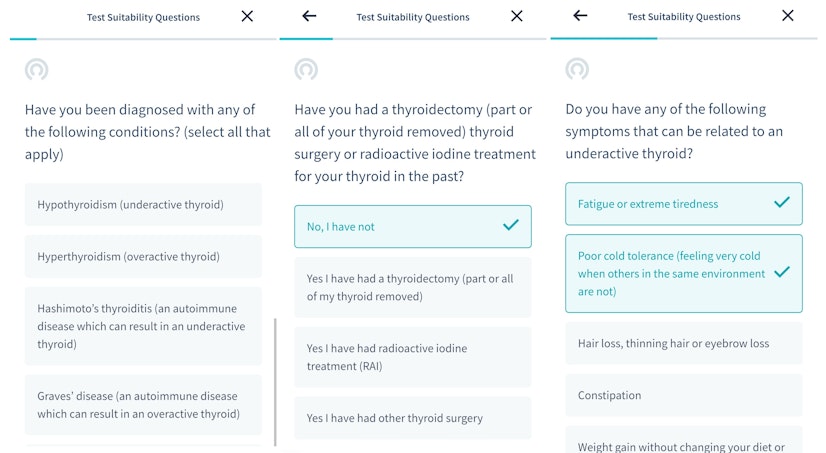Uncheck the Poor cold tolerance symptom

(x=683, y=273)
